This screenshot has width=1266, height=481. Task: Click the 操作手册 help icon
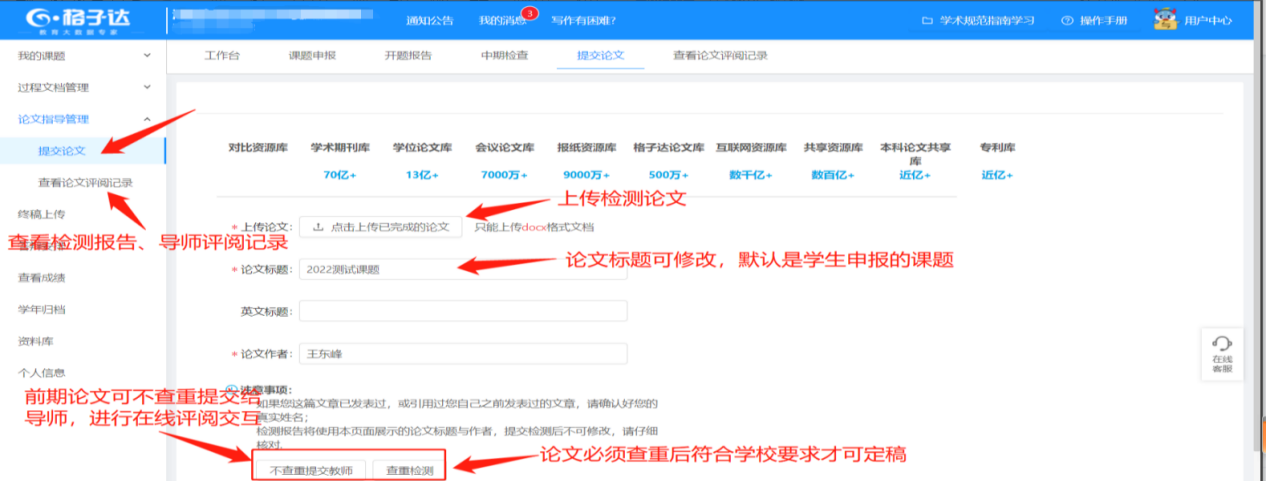[1067, 20]
